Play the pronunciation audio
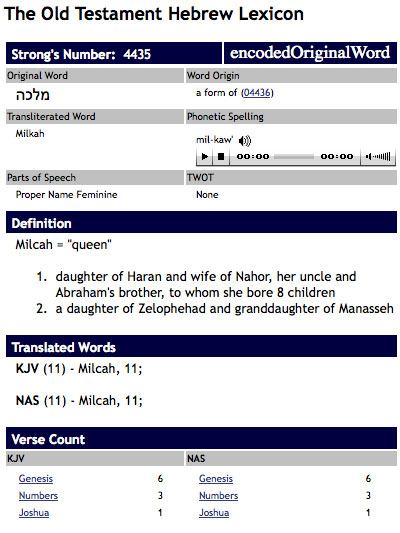Image resolution: width=400 pixels, height=533 pixels. [x=205, y=157]
